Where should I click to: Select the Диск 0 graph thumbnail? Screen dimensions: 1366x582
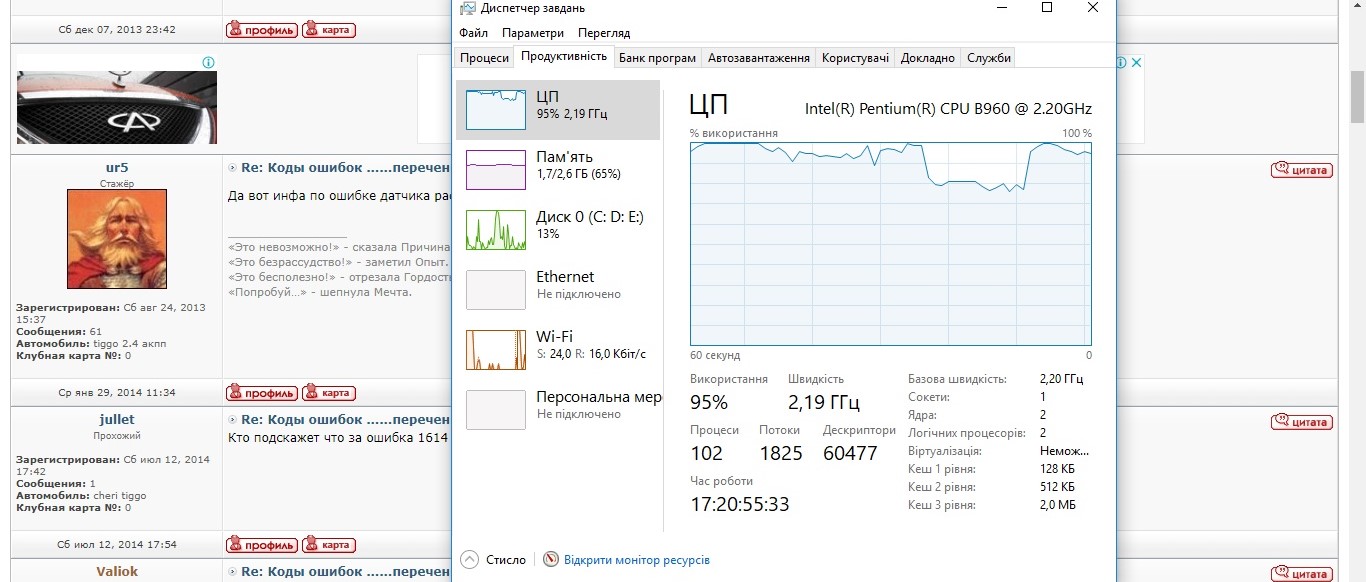click(x=496, y=229)
